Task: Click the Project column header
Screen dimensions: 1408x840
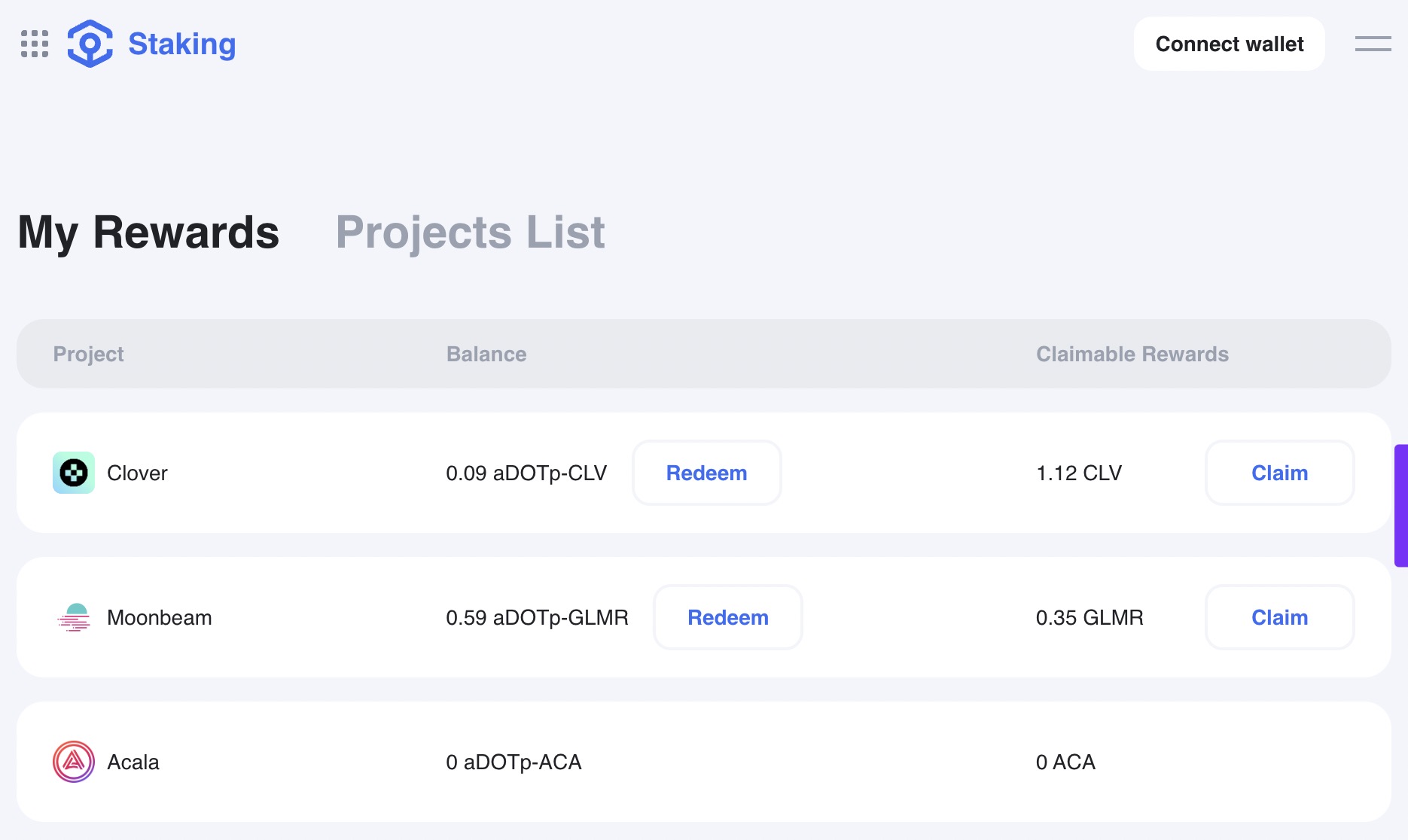Action: coord(88,355)
